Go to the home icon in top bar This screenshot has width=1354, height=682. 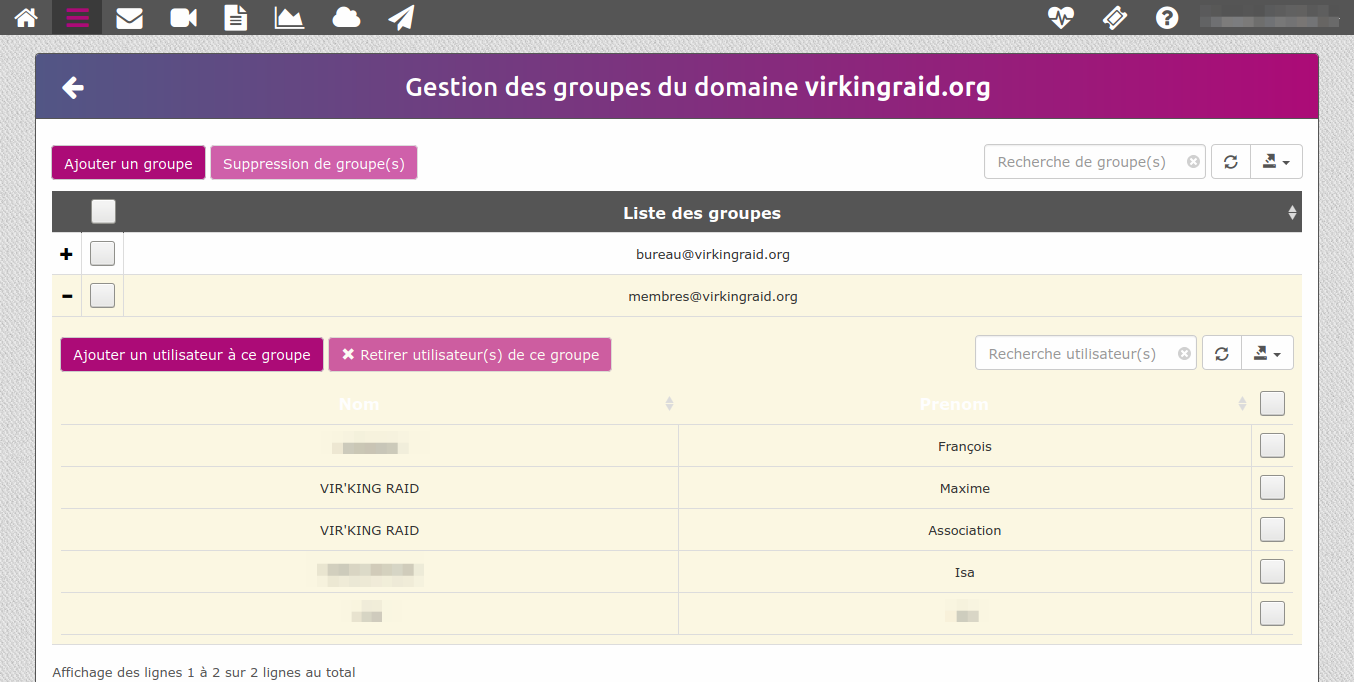(26, 17)
